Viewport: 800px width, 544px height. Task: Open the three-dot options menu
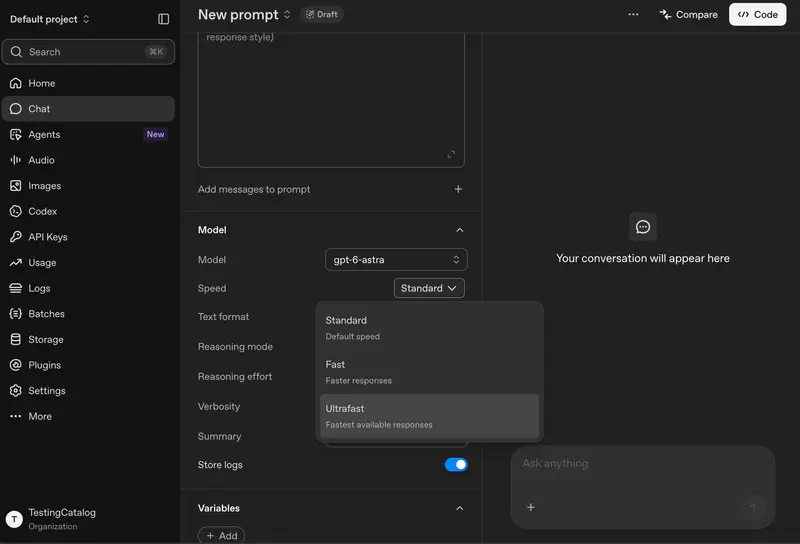[633, 14]
